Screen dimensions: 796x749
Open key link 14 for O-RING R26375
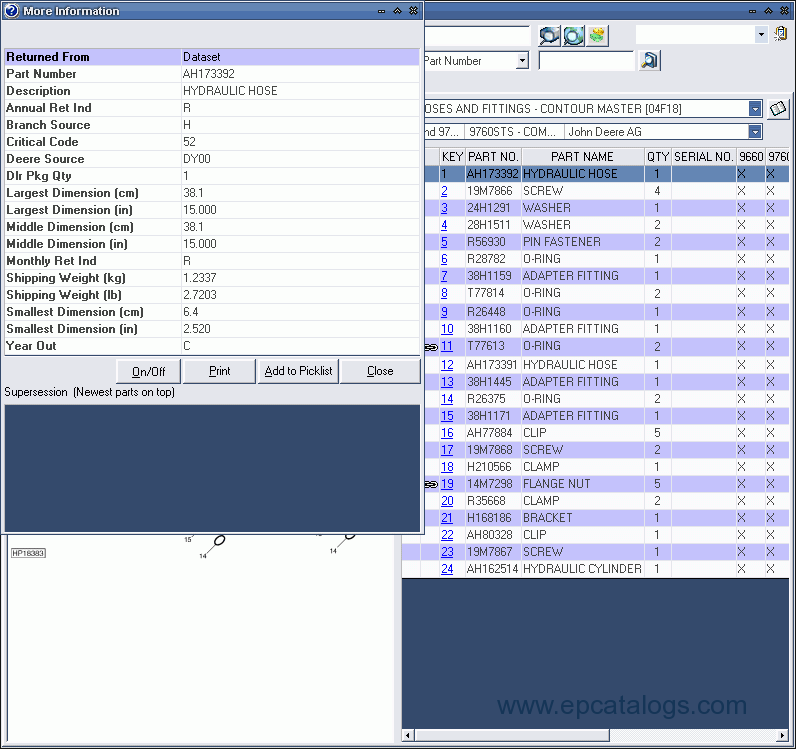click(447, 399)
